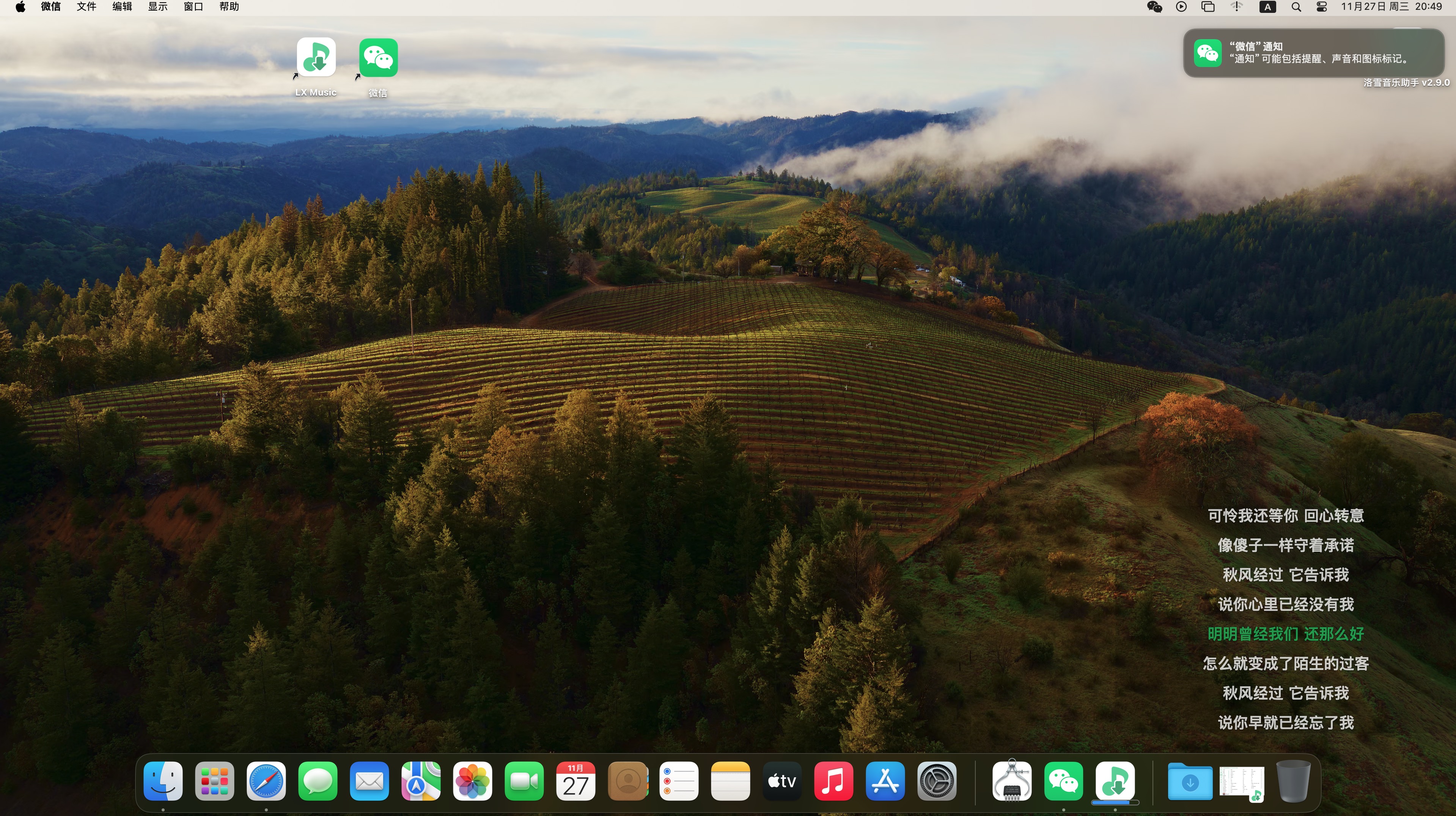The image size is (1456, 816).
Task: Open App Store from the Dock
Action: coord(885,781)
